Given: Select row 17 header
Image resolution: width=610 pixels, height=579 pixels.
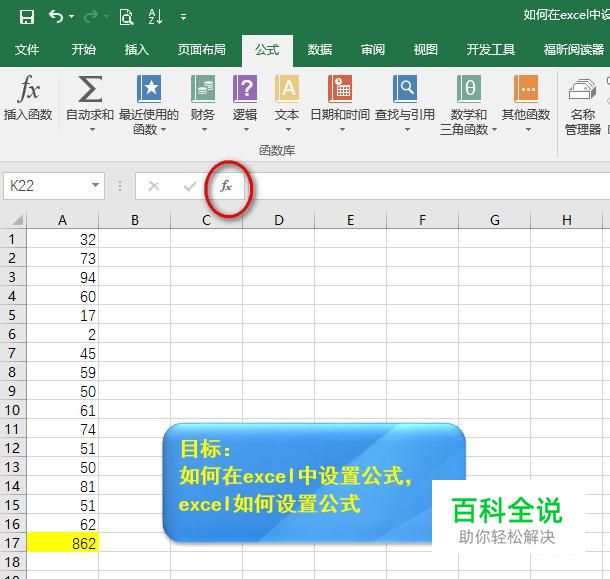Looking at the screenshot, I should [12, 543].
